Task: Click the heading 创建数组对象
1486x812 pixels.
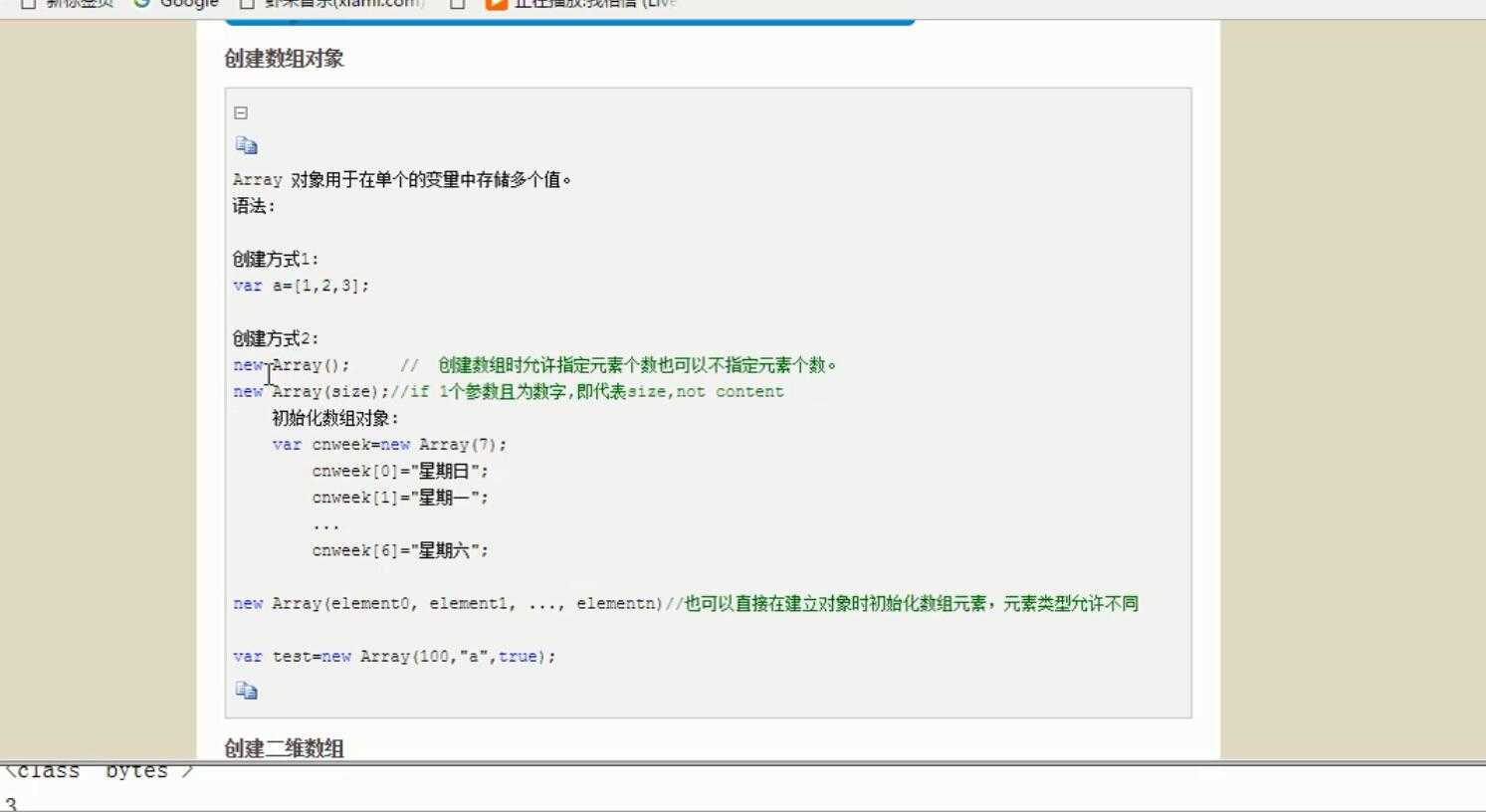Action: 284,59
